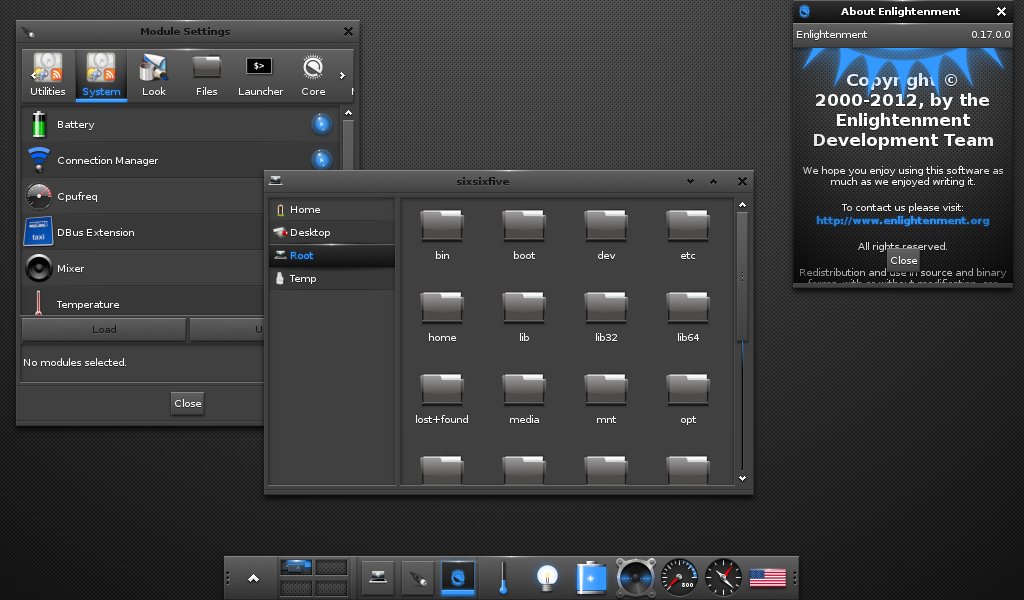This screenshot has height=600, width=1024.
Task: Open the Utilities modules category
Action: tap(48, 75)
